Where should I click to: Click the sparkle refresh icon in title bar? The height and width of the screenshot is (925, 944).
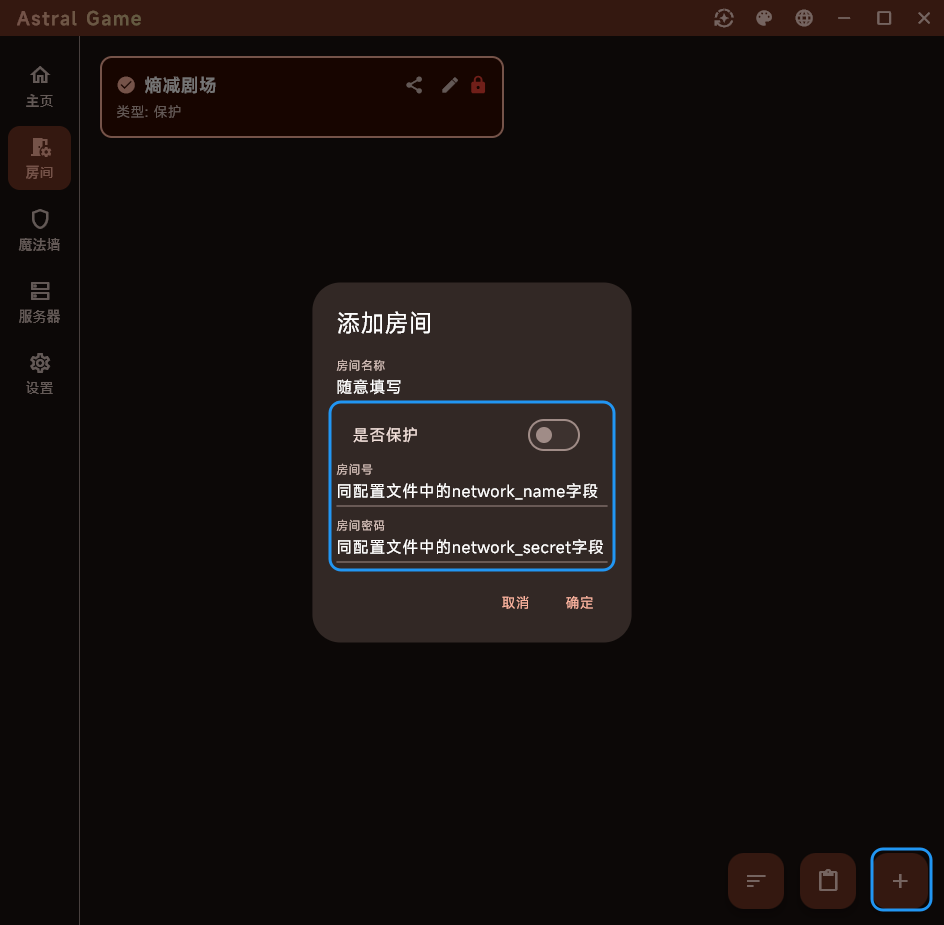tap(724, 18)
